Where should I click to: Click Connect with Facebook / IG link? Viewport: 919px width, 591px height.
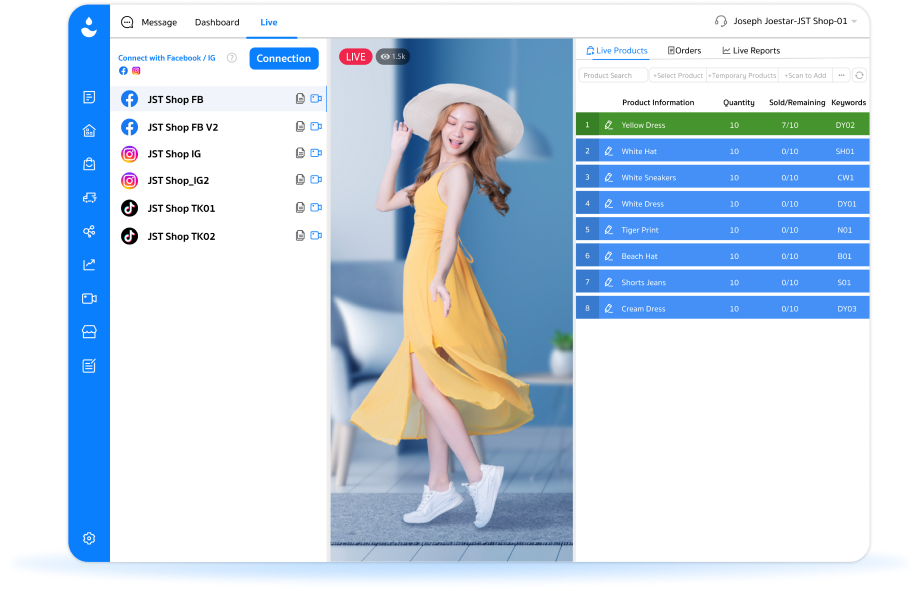pyautogui.click(x=166, y=58)
